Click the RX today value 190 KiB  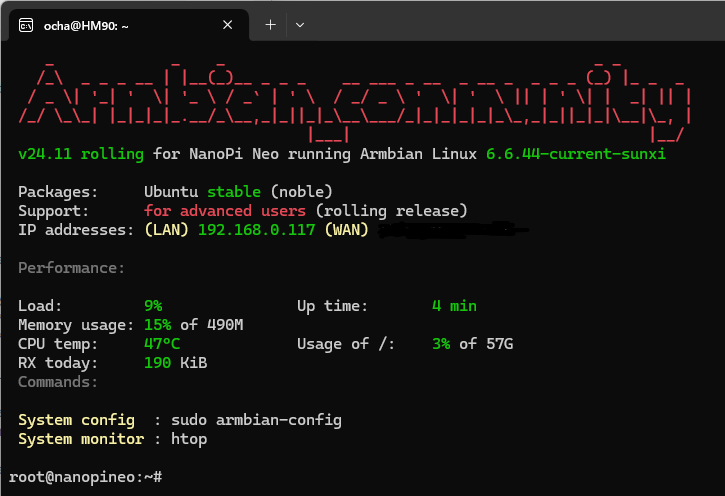176,363
